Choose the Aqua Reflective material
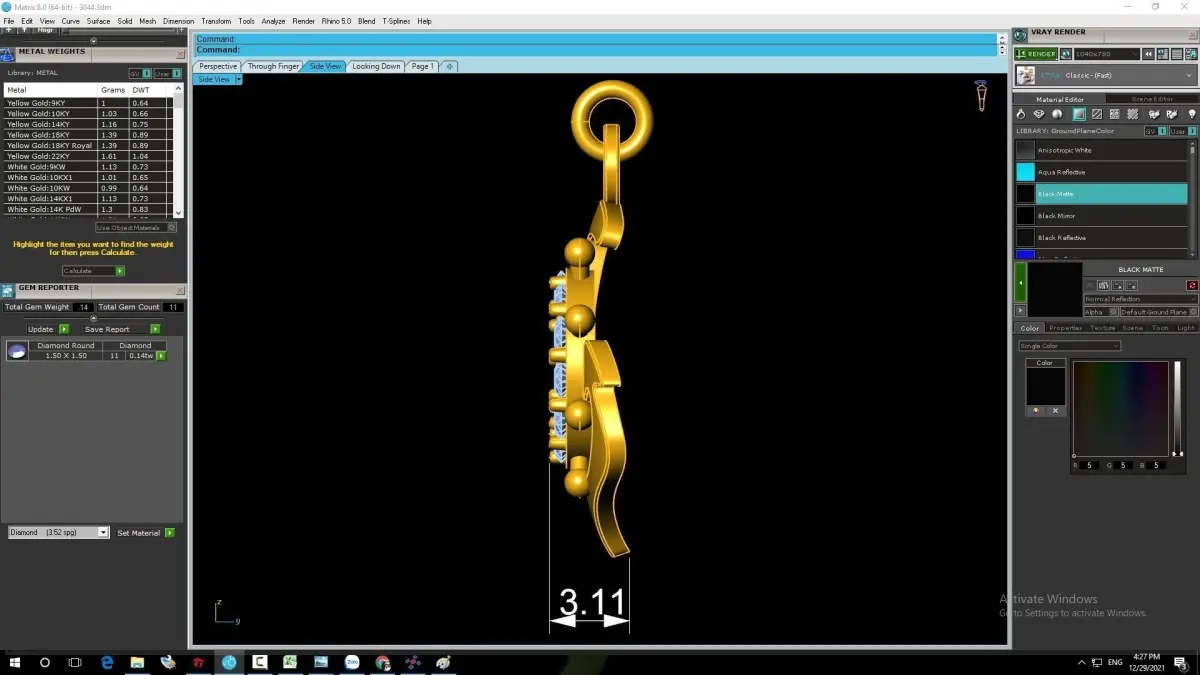This screenshot has height=675, width=1200. 1101,172
